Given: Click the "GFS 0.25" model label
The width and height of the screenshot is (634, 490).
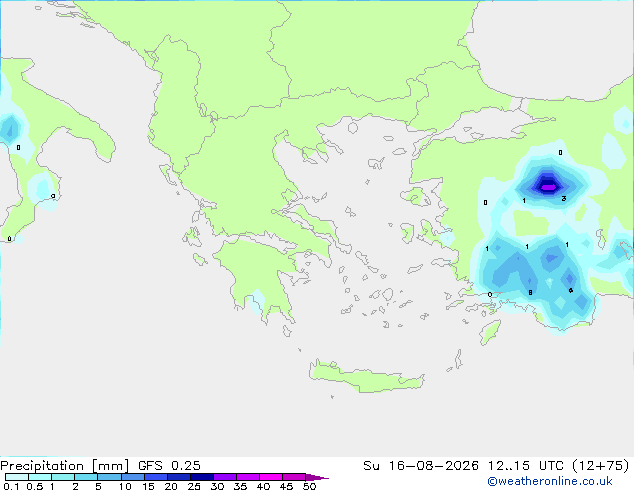Looking at the screenshot, I should click(x=169, y=466).
